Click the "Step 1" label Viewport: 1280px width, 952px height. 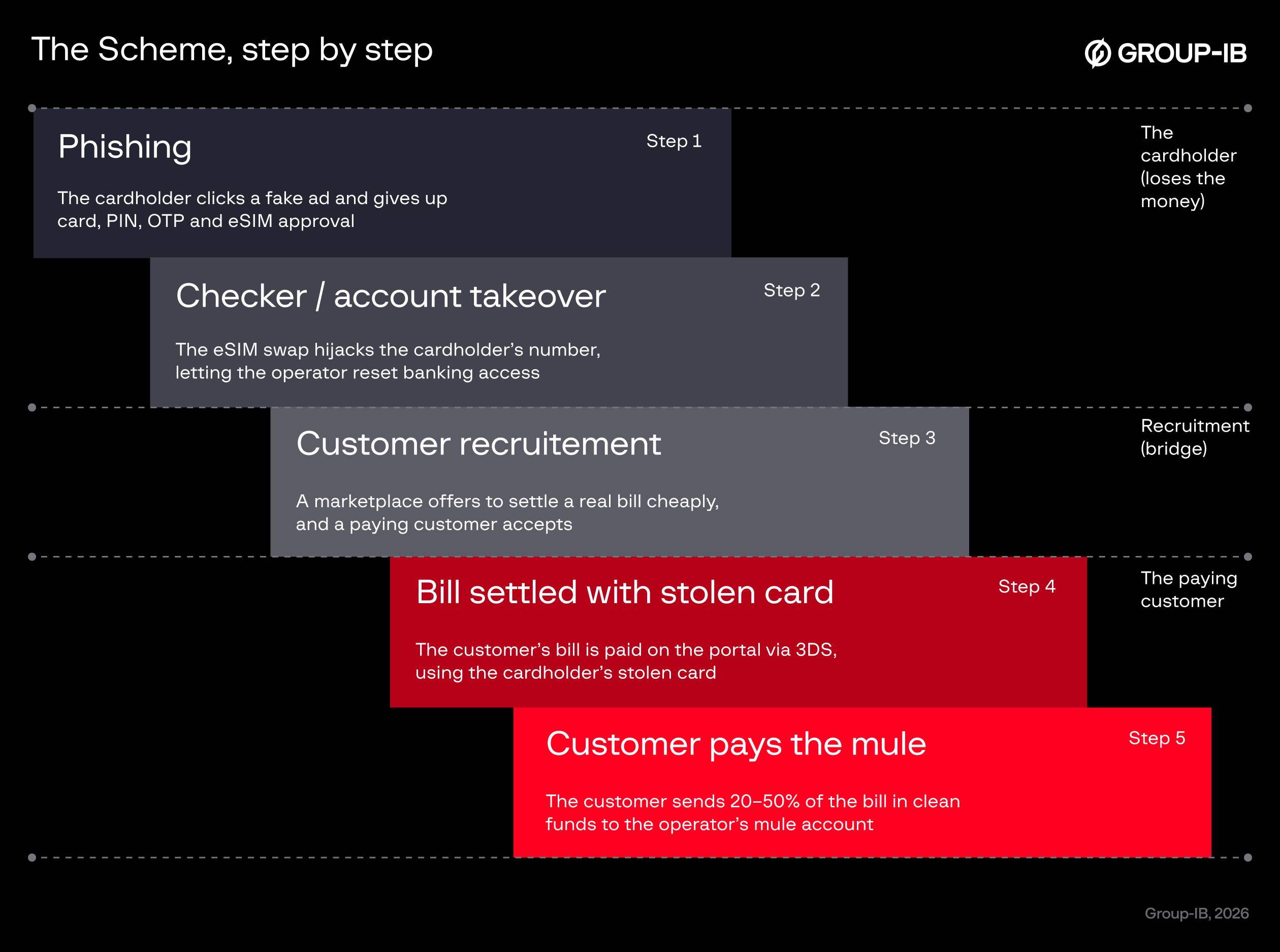(674, 141)
